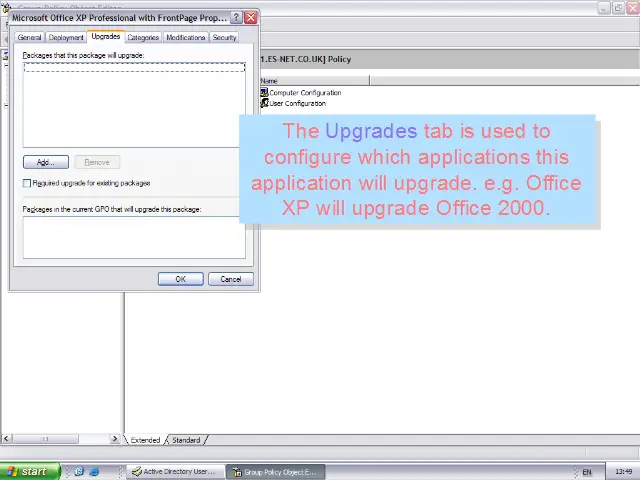Close the Office XP properties dialog
The height and width of the screenshot is (480, 640).
pyautogui.click(x=250, y=18)
